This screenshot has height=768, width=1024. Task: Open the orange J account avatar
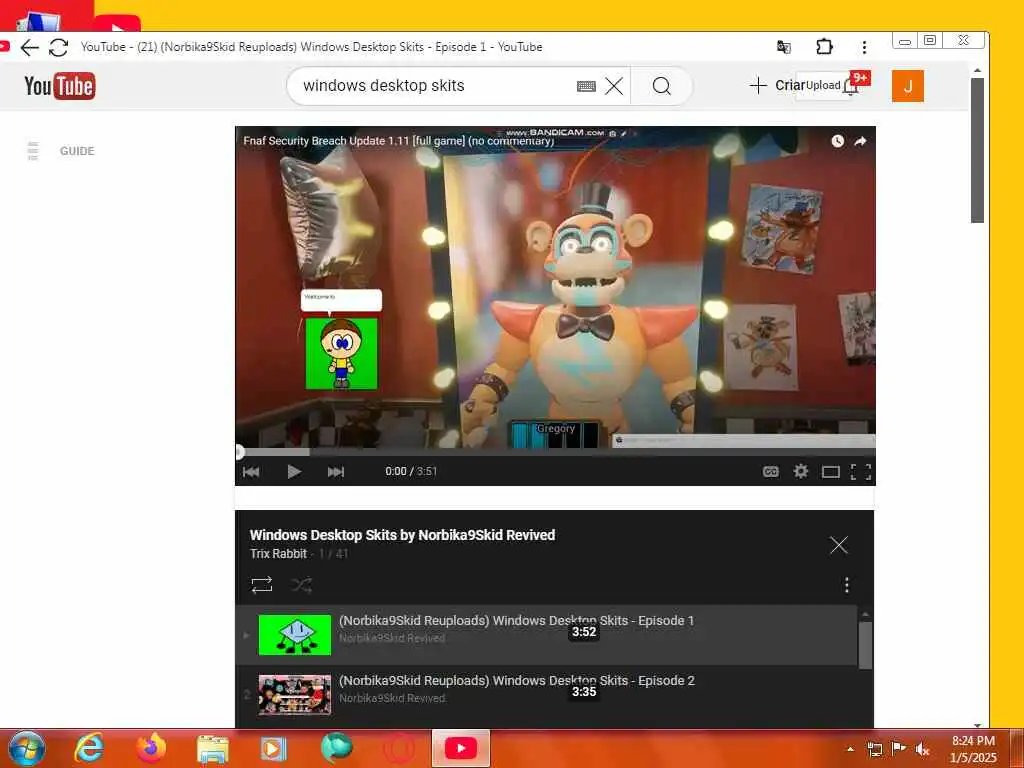908,86
